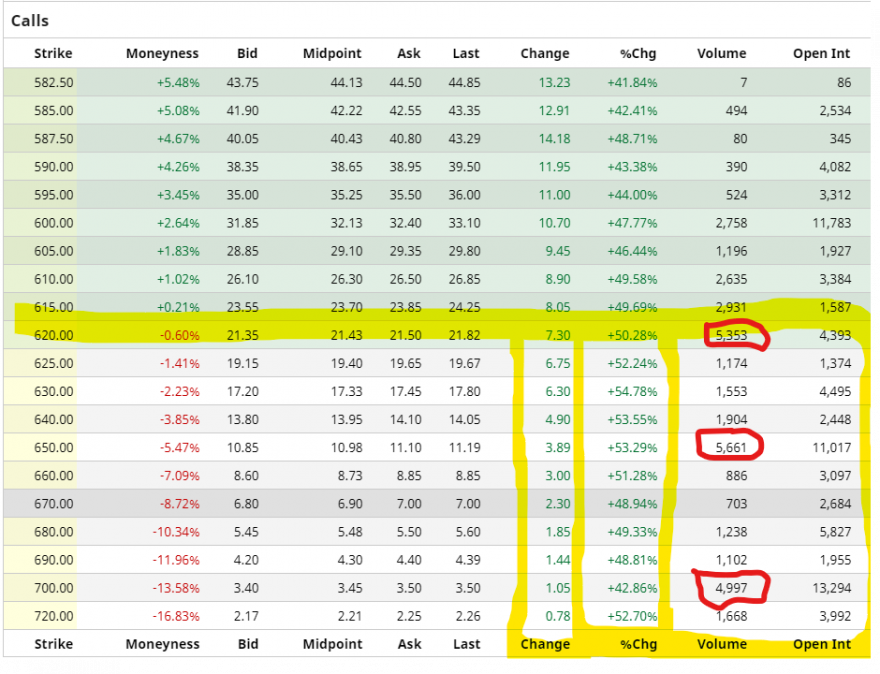Click the +42.86% percent change value
Screen dimensions: 880x674
tap(632, 588)
